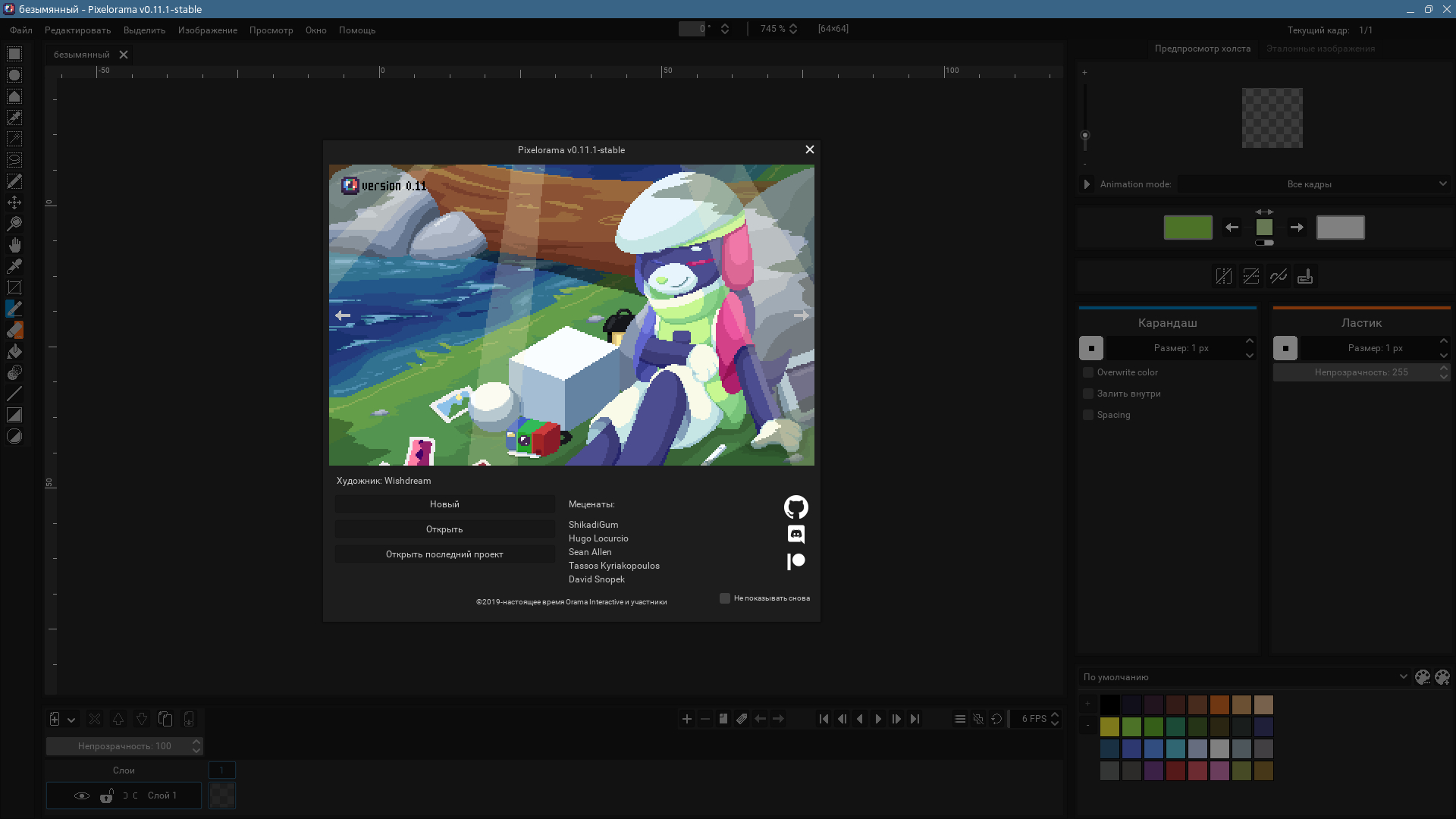Play the animation forward

click(x=878, y=719)
